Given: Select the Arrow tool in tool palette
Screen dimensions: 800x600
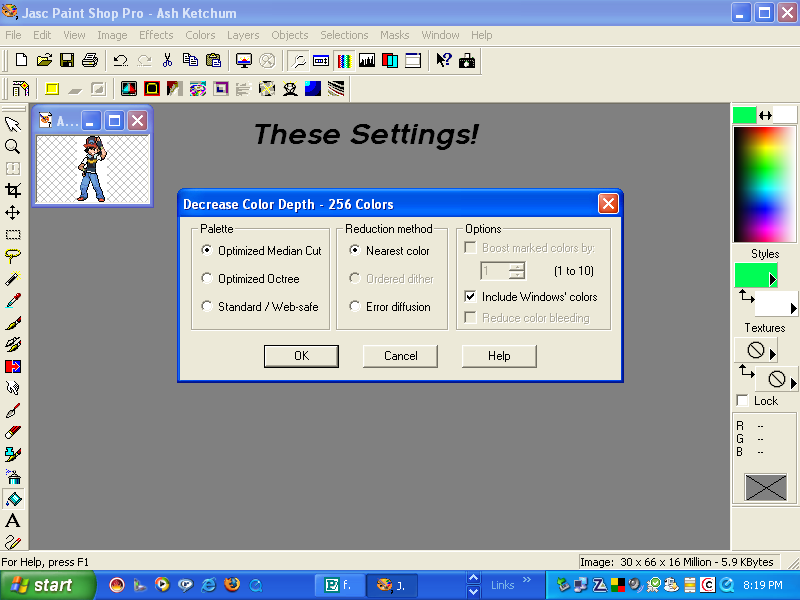Looking at the screenshot, I should (13, 124).
